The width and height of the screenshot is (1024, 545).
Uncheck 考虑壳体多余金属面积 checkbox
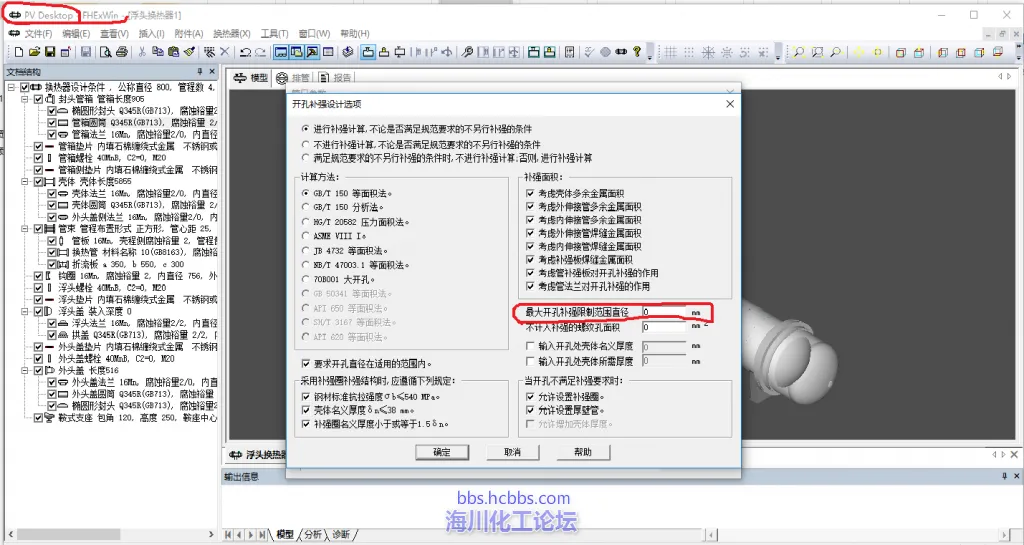pos(531,193)
